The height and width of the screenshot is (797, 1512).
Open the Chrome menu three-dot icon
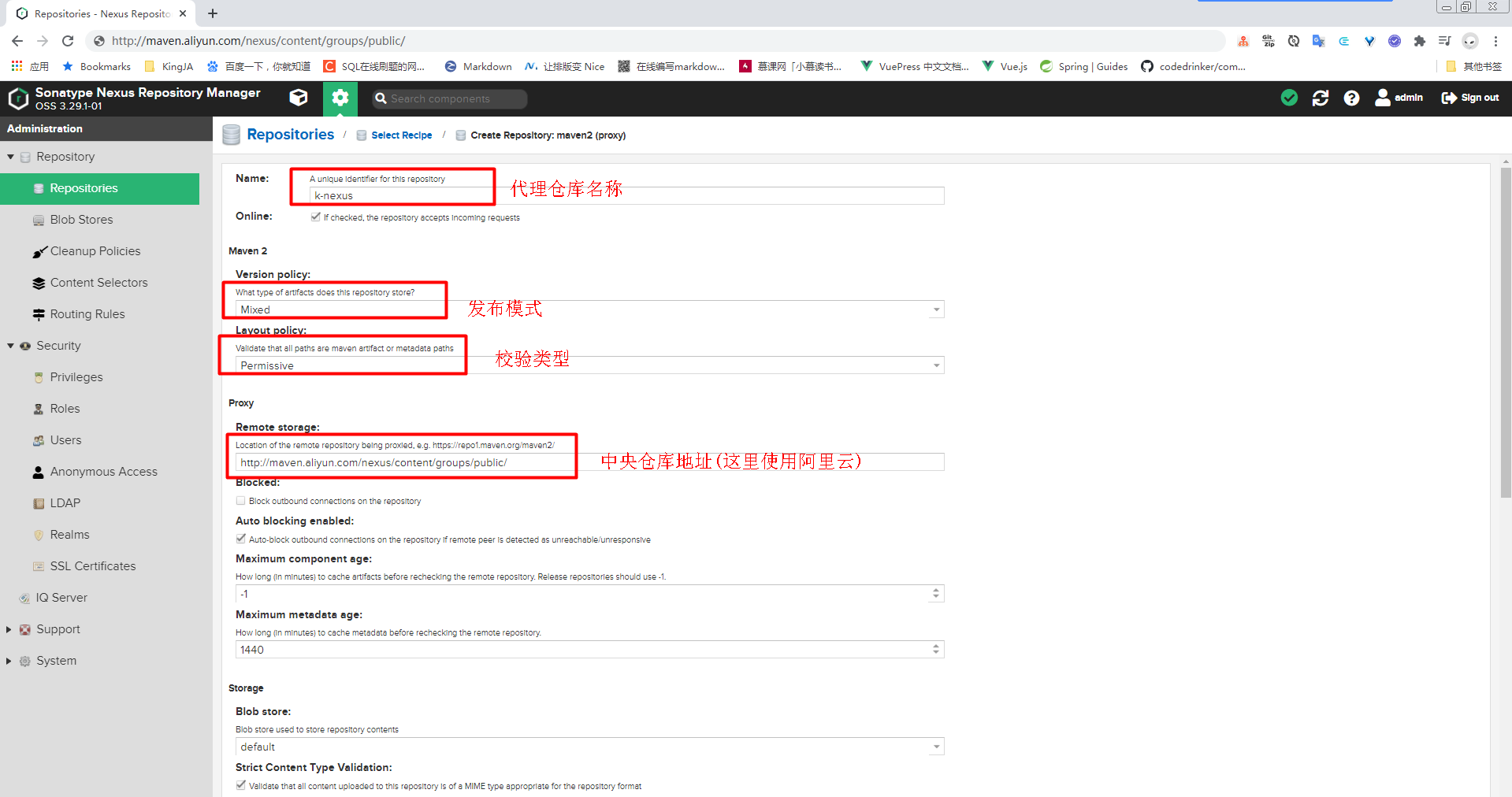tap(1495, 41)
